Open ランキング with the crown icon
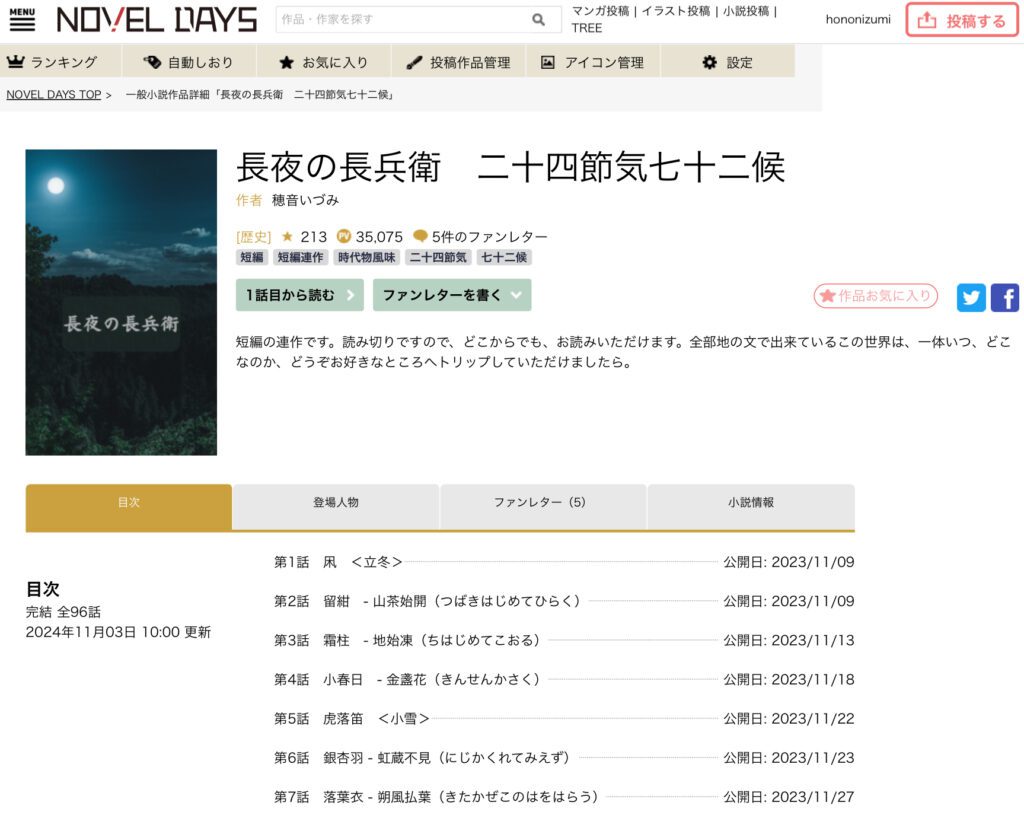The height and width of the screenshot is (815, 1024). click(52, 62)
